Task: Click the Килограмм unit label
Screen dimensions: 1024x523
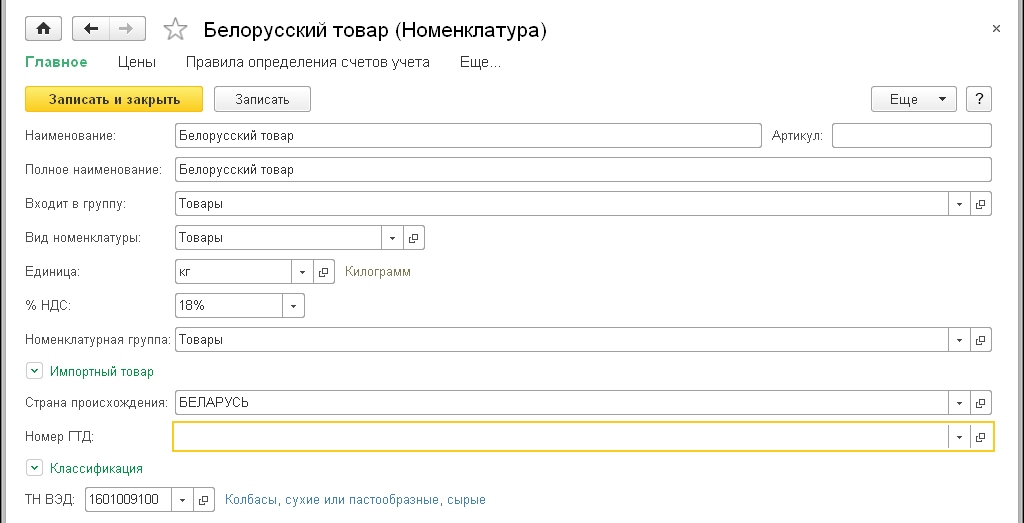Action: [378, 272]
